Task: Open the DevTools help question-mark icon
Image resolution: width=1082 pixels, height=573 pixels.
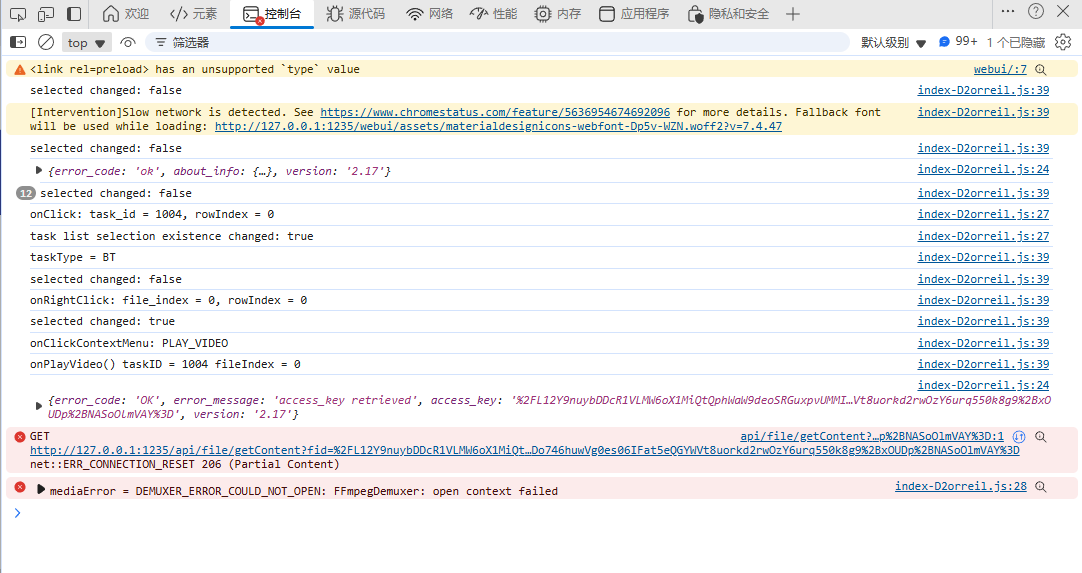Action: click(x=1036, y=12)
